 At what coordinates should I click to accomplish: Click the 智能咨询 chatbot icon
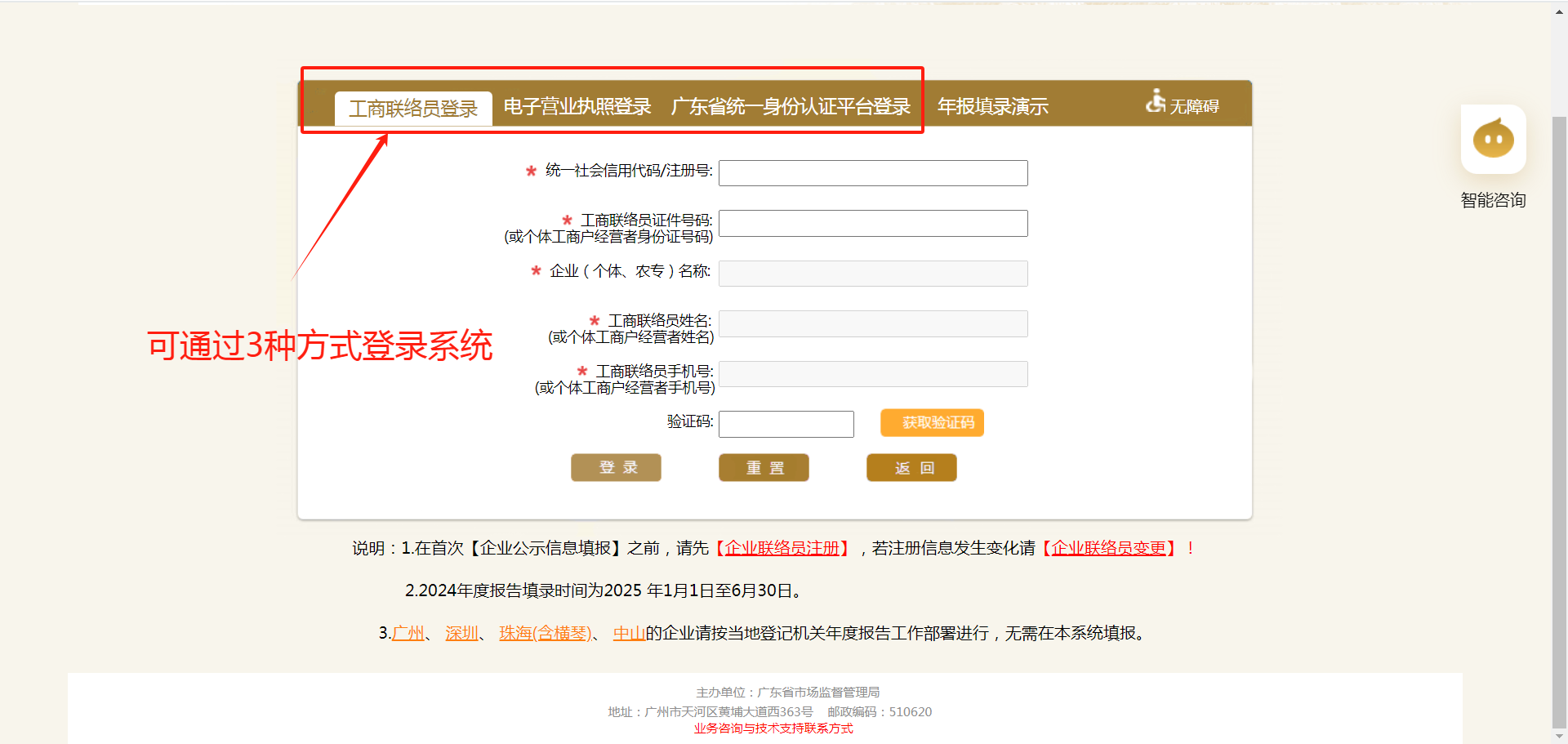pyautogui.click(x=1493, y=140)
